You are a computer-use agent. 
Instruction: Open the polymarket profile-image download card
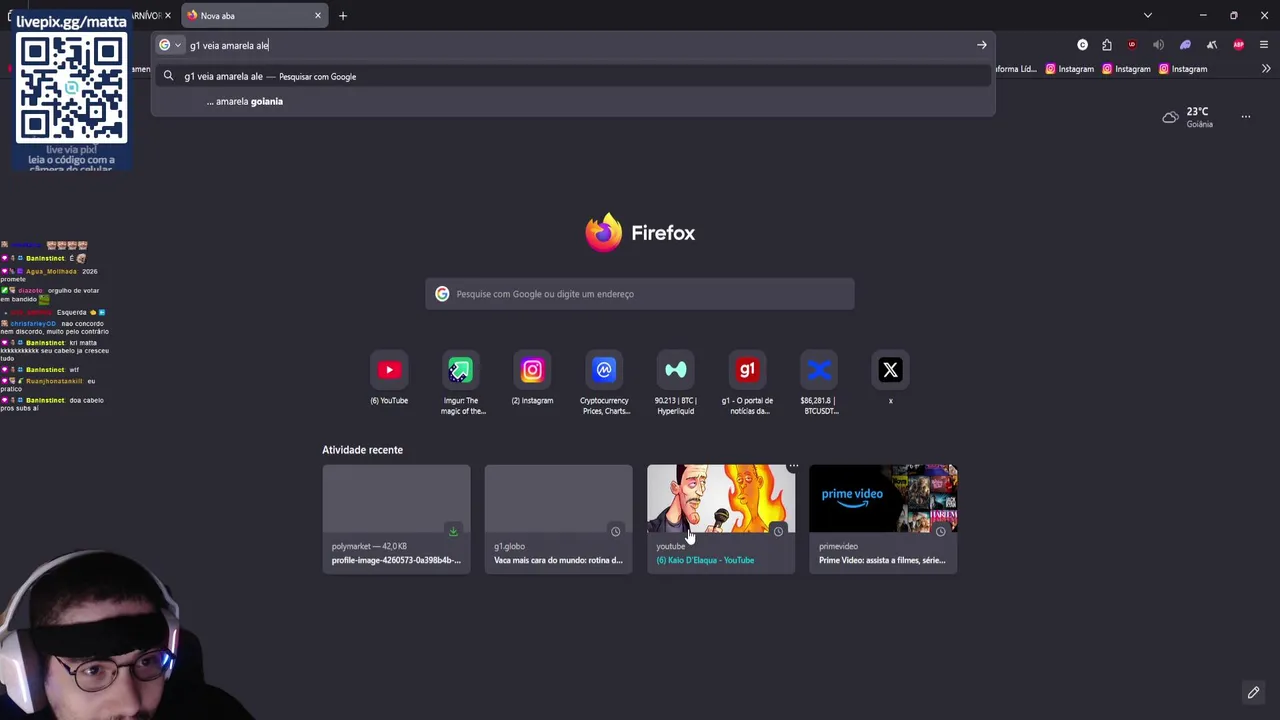396,518
